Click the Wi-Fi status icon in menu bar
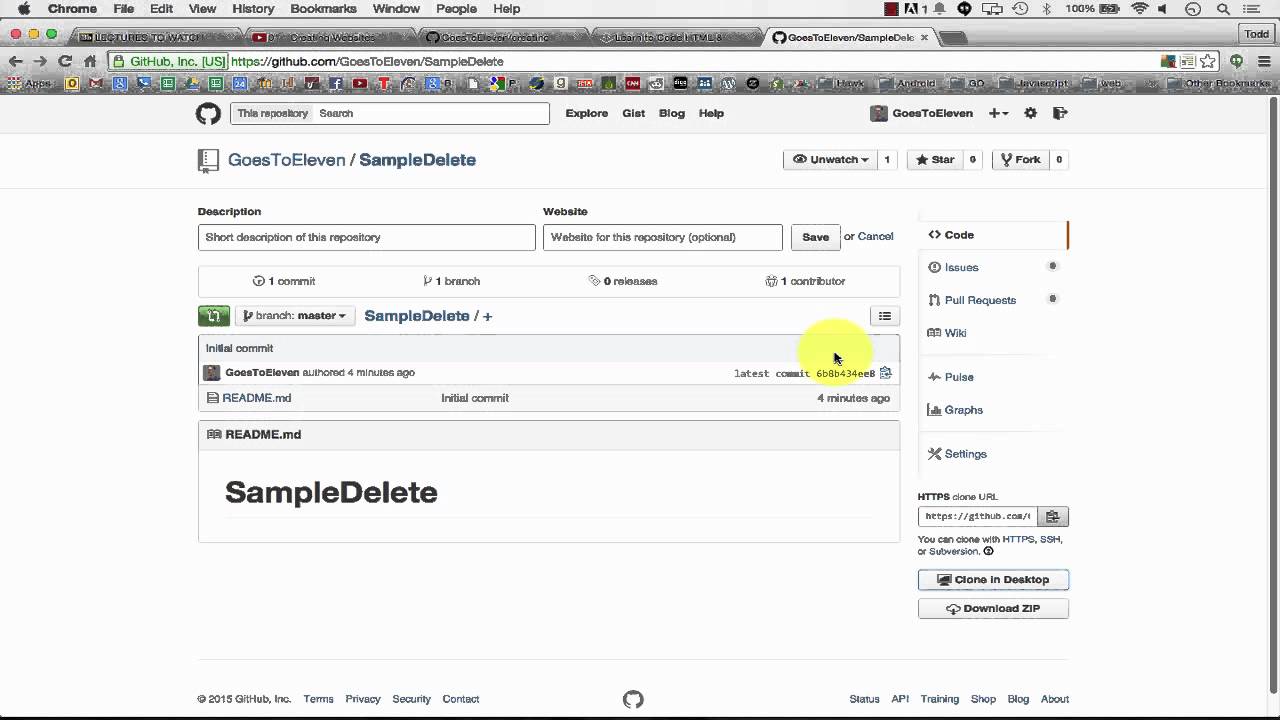This screenshot has width=1280, height=720. pos(1139,9)
